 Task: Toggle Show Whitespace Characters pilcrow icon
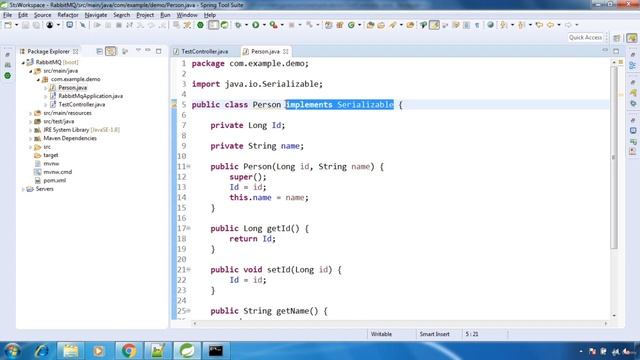click(477, 25)
